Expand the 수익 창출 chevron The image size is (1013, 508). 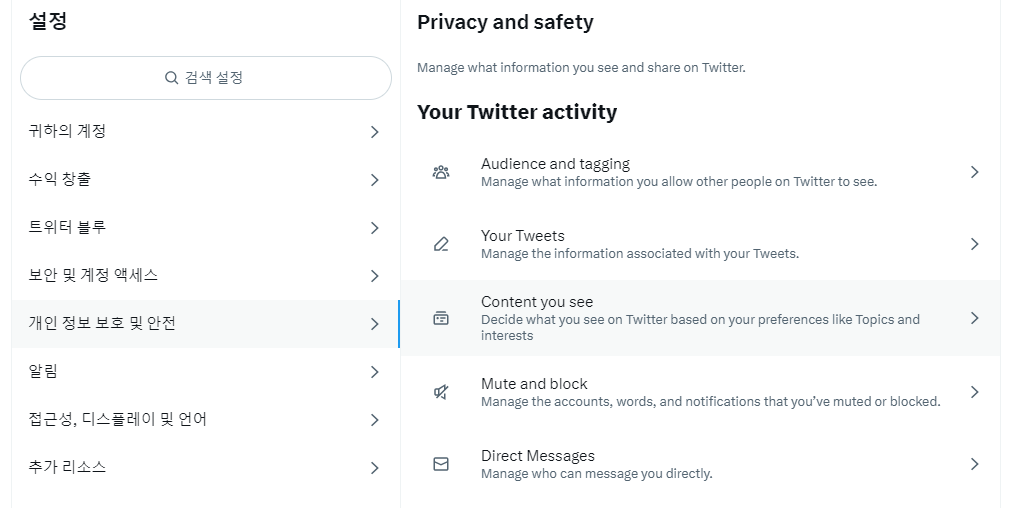click(375, 180)
